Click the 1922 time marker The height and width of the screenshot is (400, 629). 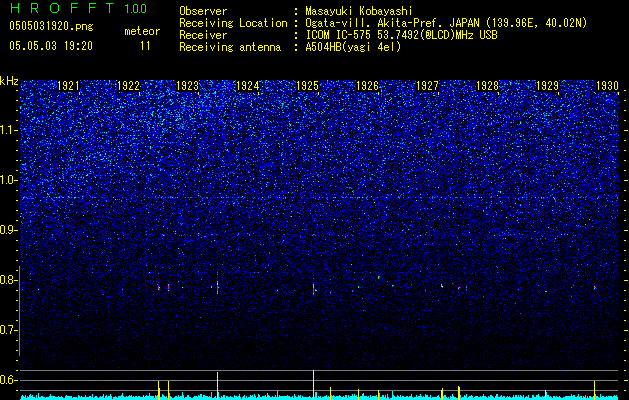click(x=128, y=86)
